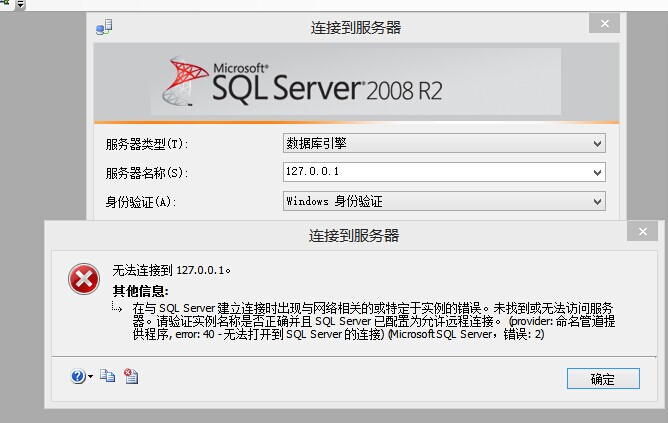The height and width of the screenshot is (423, 668).
Task: Show technical details icon in error dialog
Action: (131, 376)
